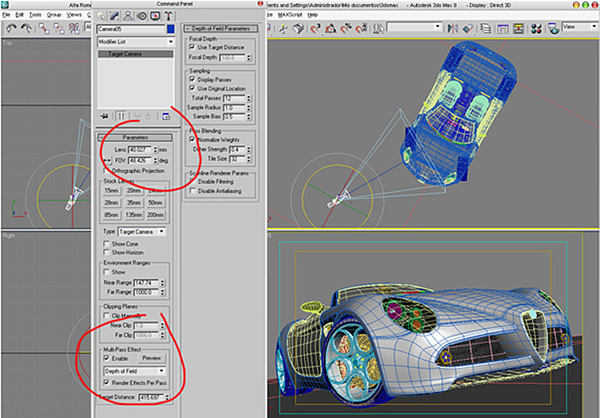Click the blue object color swatch
Image resolution: width=600 pixels, height=418 pixels.
(x=171, y=29)
